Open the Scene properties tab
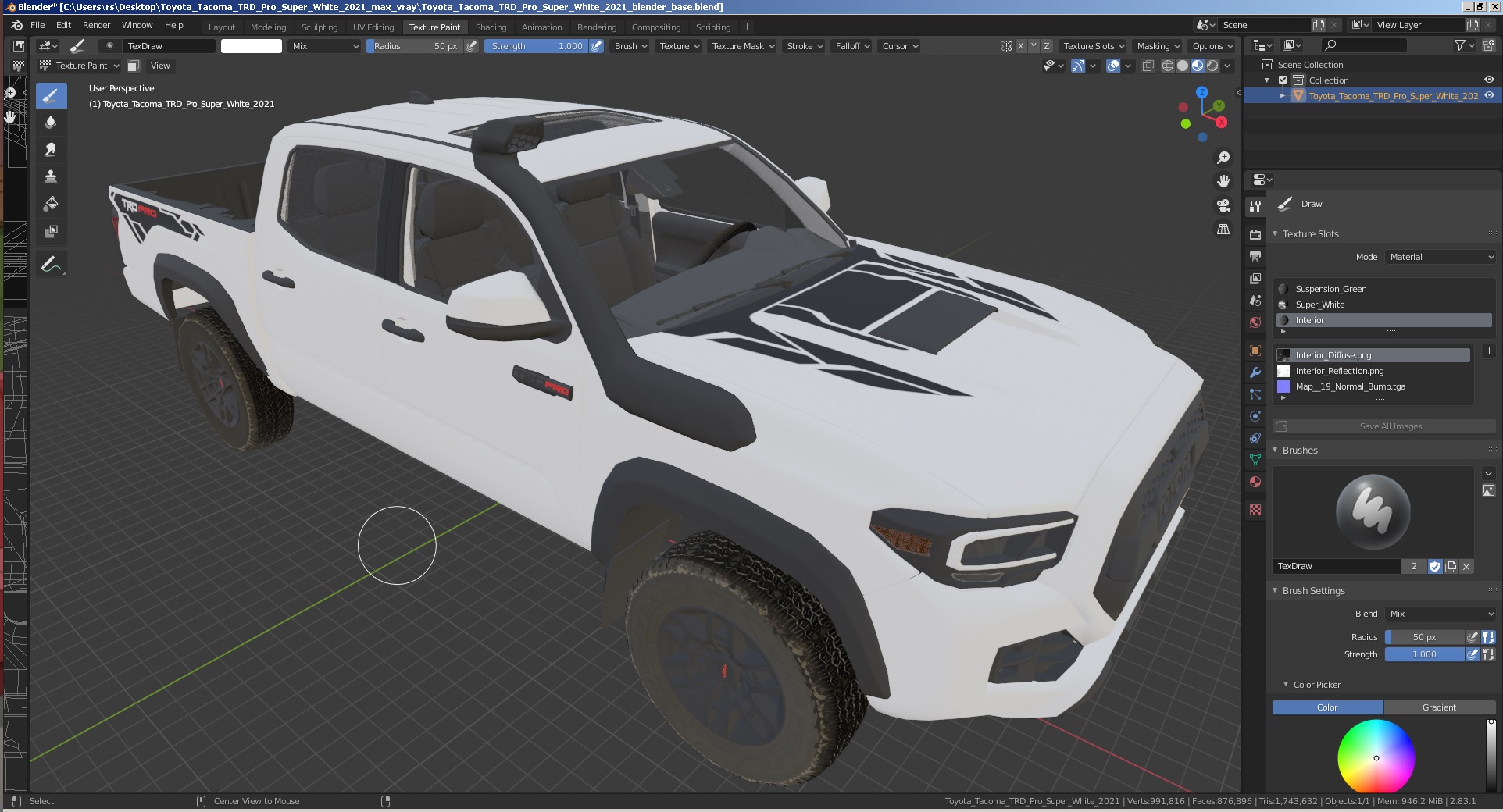The height and width of the screenshot is (812, 1503). coord(1255,301)
